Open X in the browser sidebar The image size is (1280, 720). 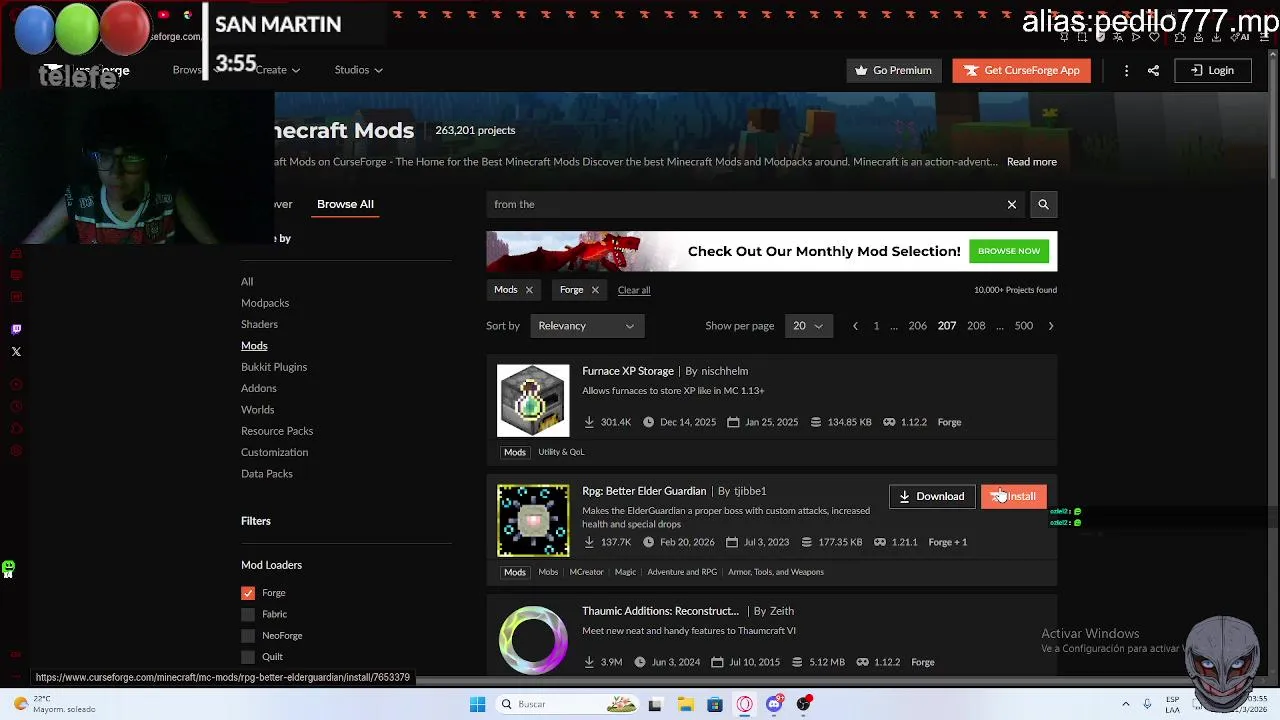coord(16,351)
